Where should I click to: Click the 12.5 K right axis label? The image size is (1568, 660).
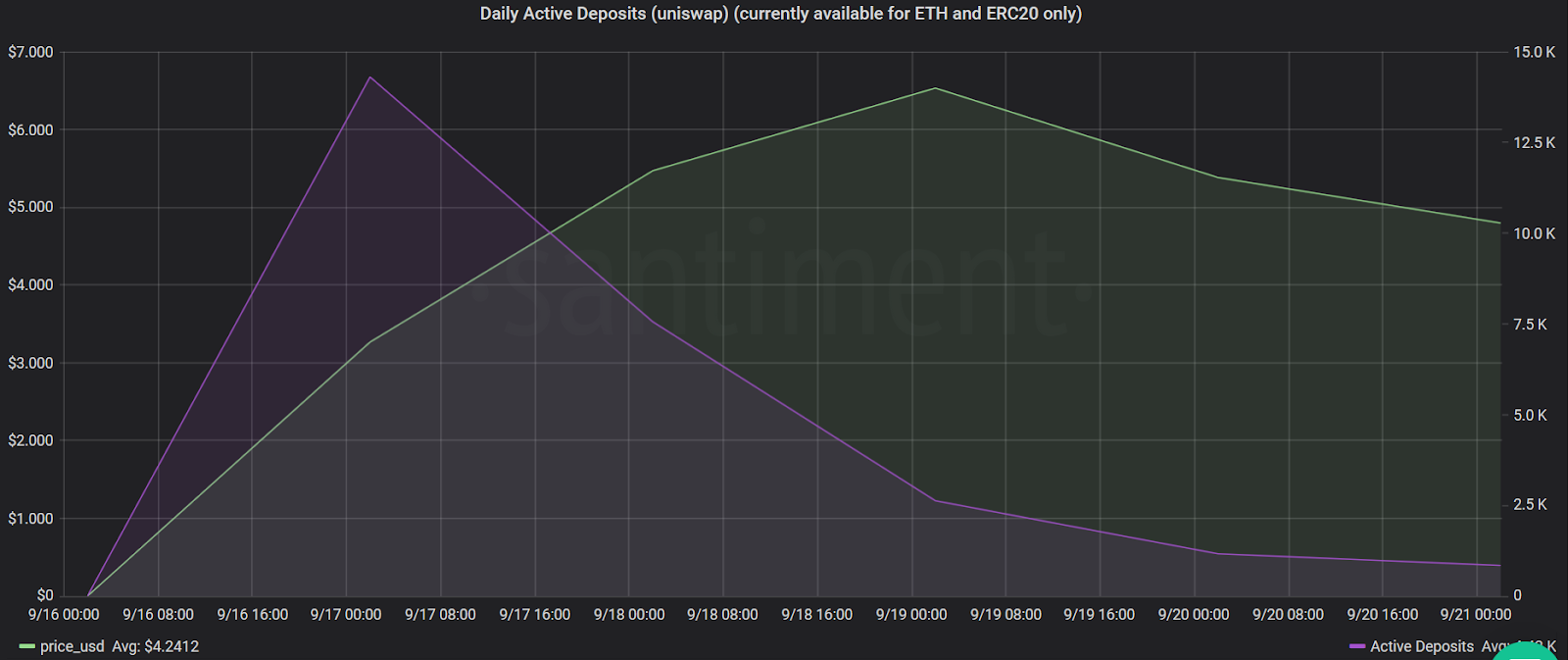point(1534,142)
